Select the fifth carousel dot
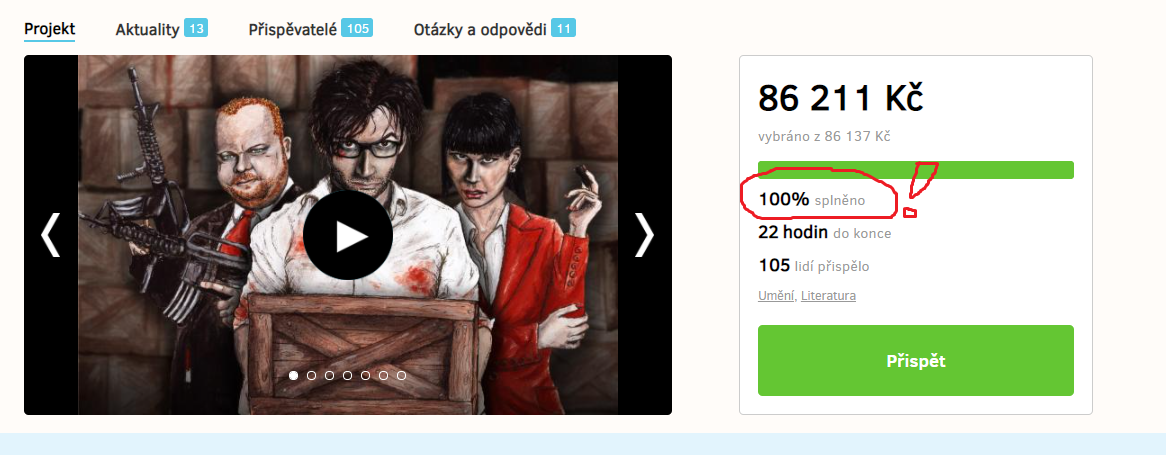Screen dimensions: 1166x455 click(x=365, y=375)
